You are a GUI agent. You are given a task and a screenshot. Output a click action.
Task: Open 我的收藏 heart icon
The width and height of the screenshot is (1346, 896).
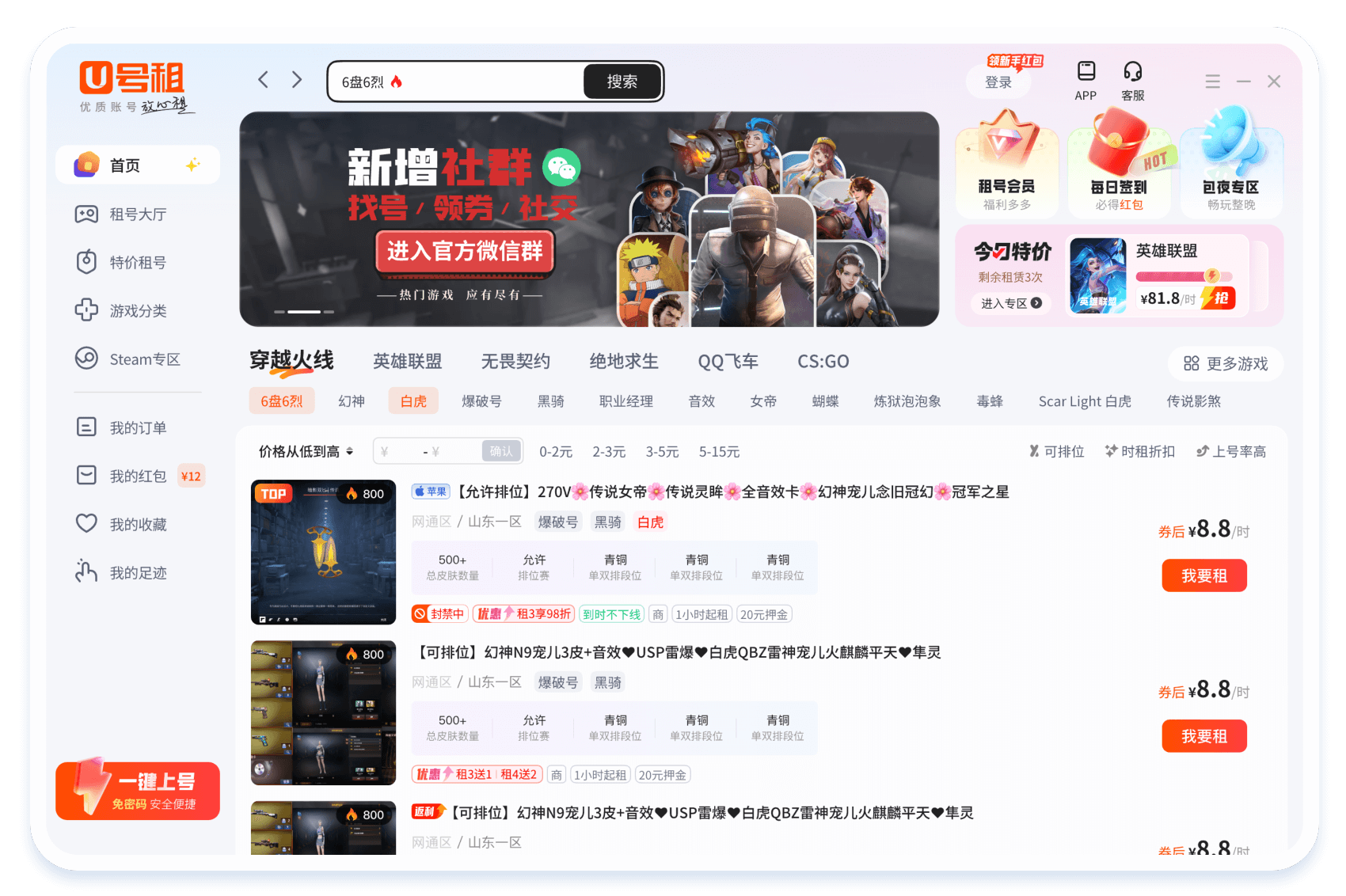coord(86,524)
